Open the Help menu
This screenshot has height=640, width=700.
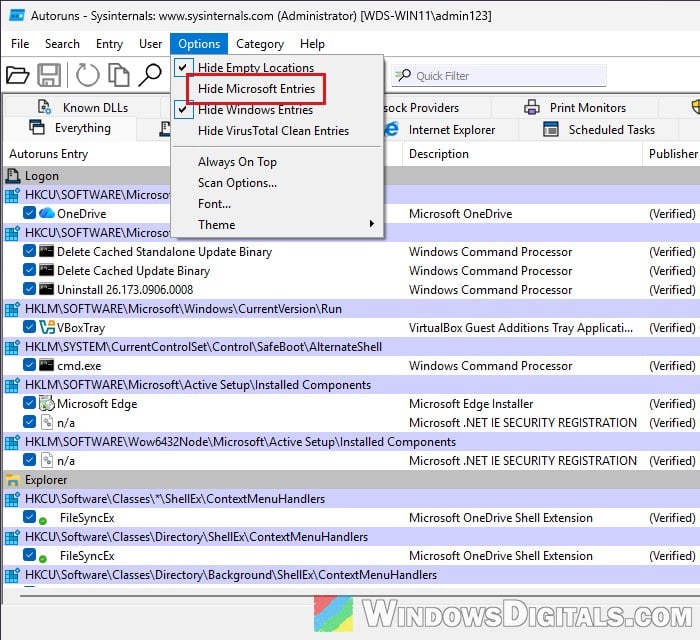[312, 44]
